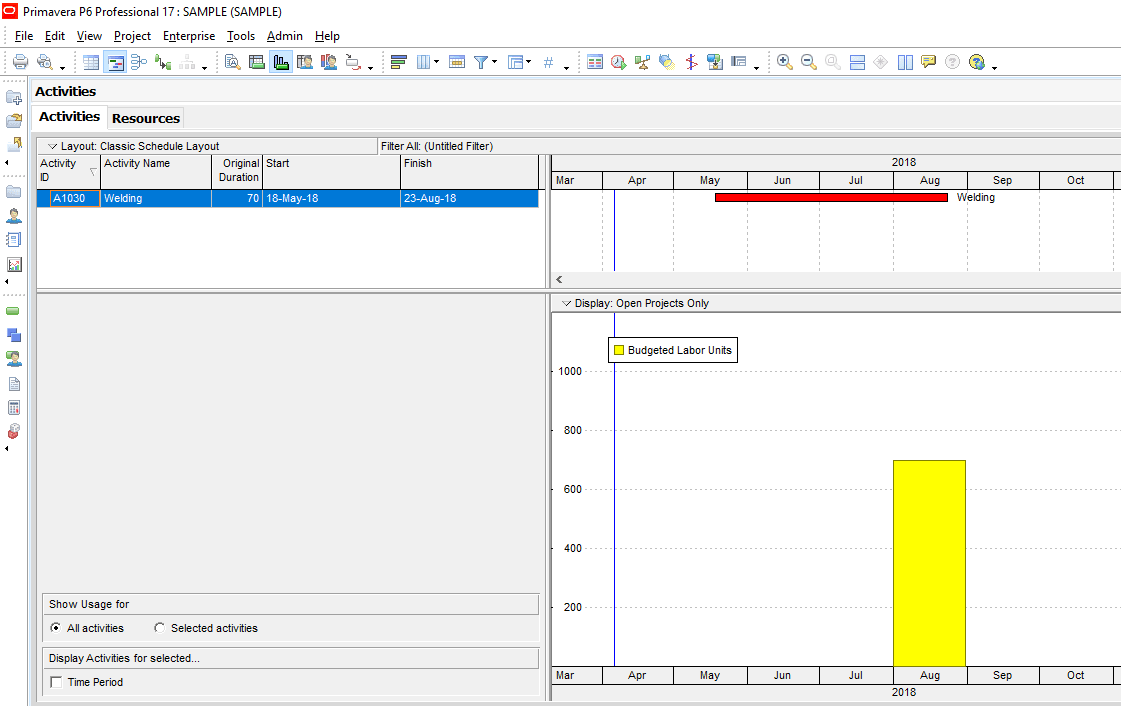The image size is (1121, 706).
Task: Click the Progress Line icon
Action: 691,62
